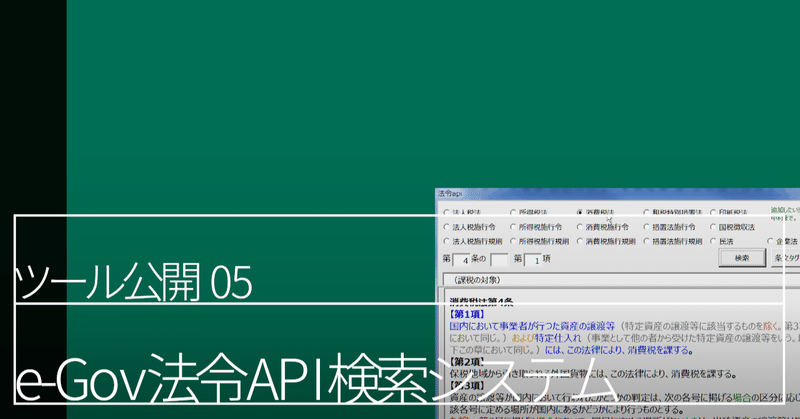Image resolution: width=800 pixels, height=419 pixels.
Task: Click the 法令api window title bar
Action: coord(617,194)
